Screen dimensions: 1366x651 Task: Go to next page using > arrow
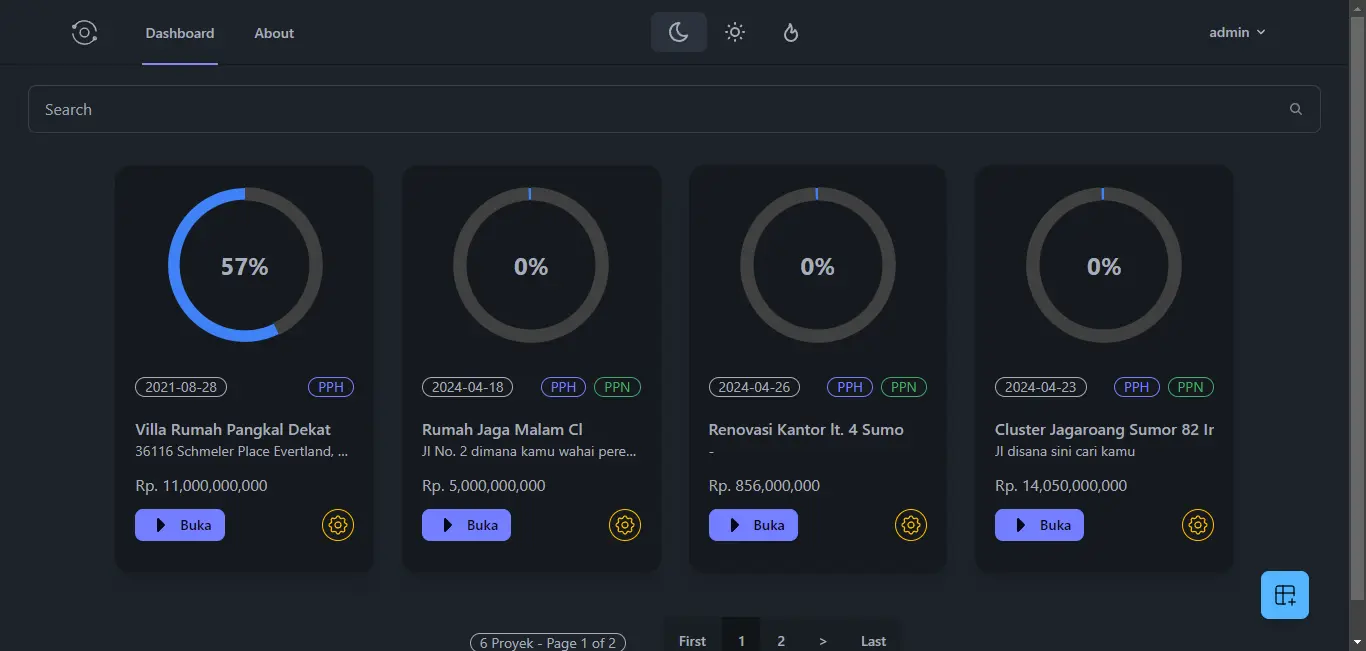tap(823, 641)
